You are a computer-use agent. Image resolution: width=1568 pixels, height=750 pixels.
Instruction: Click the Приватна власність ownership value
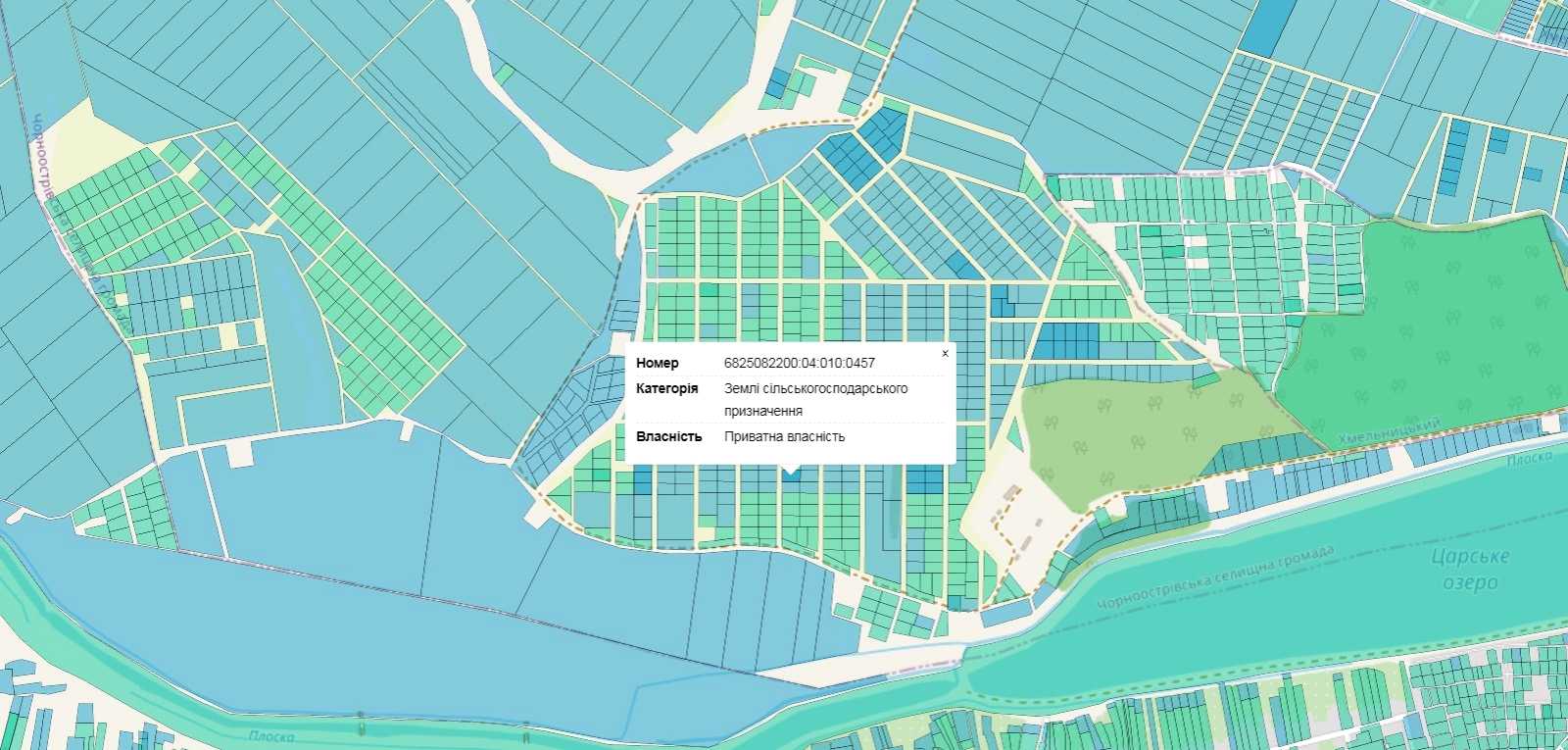pyautogui.click(x=784, y=437)
